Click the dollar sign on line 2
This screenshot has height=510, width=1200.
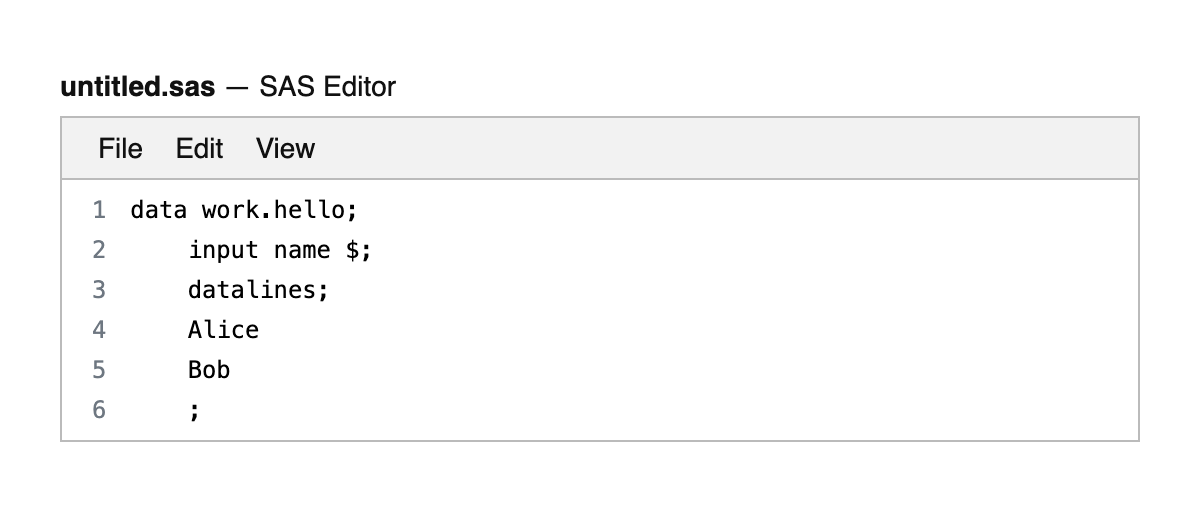(352, 250)
